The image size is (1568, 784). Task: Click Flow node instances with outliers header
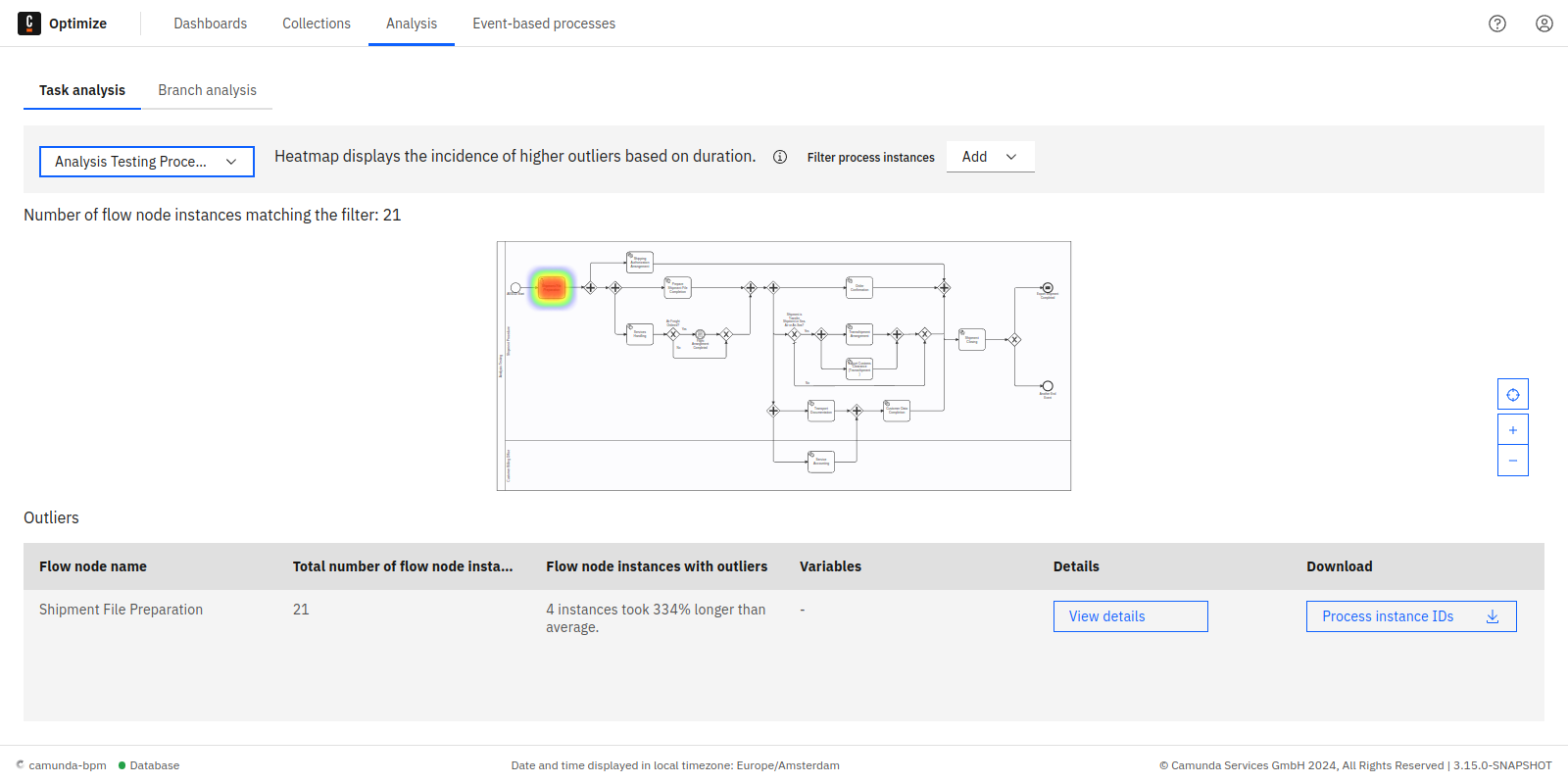point(657,566)
